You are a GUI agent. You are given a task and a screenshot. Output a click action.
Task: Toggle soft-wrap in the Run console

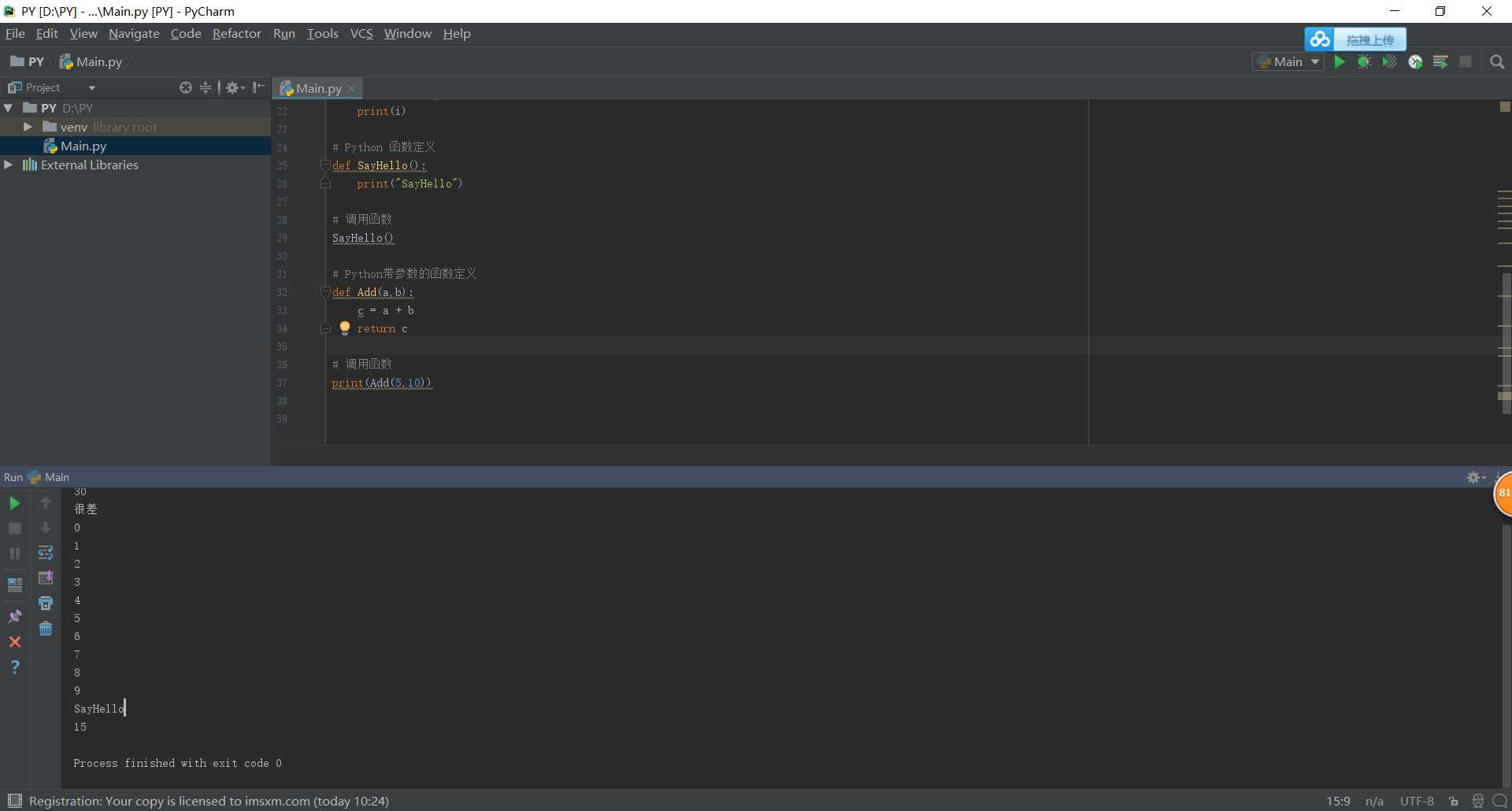46,553
